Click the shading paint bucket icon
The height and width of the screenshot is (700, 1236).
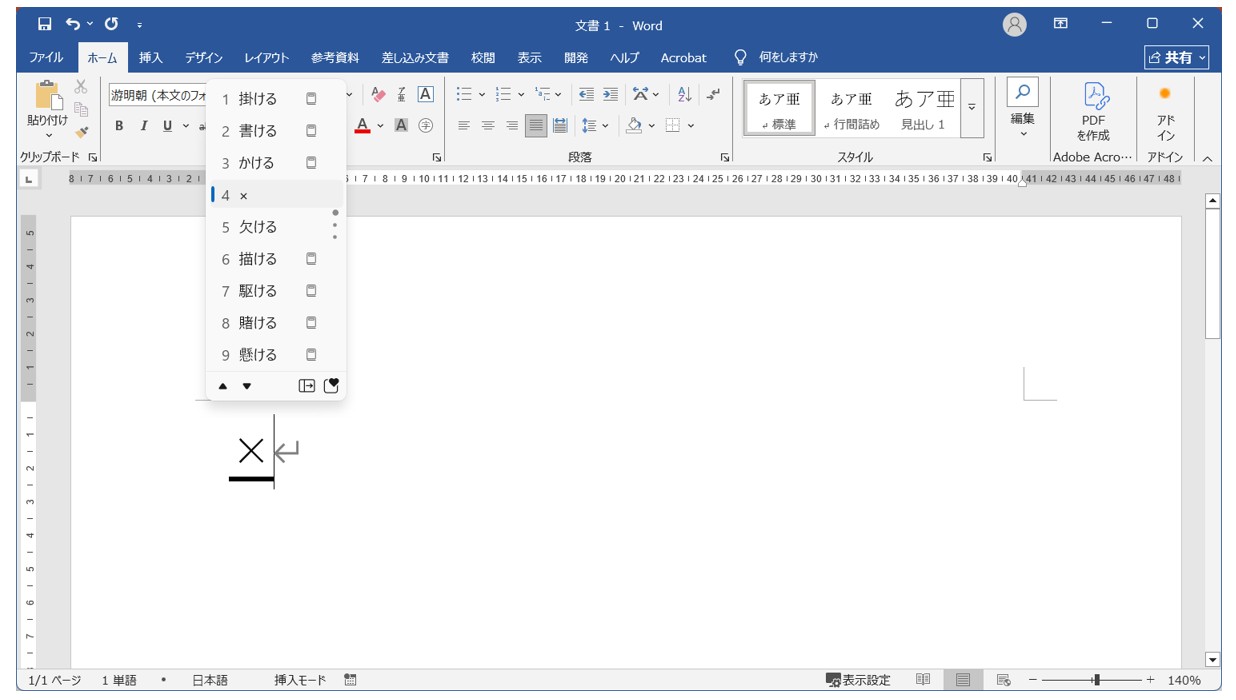(x=633, y=125)
